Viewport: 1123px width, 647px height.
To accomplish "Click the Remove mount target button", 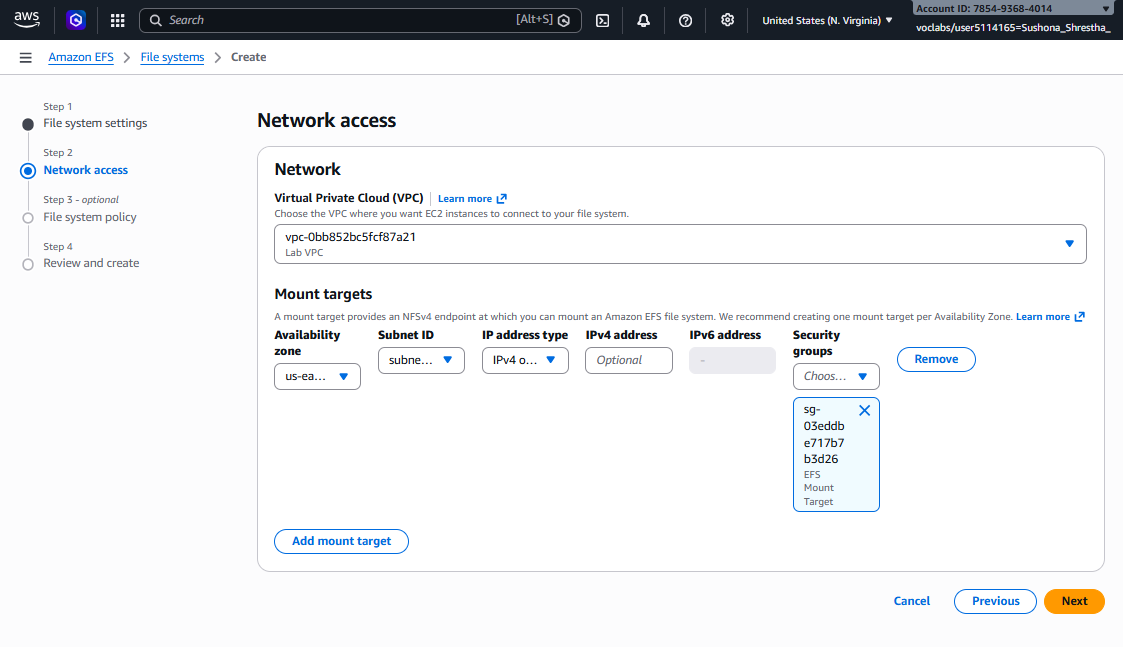I will 935,360.
